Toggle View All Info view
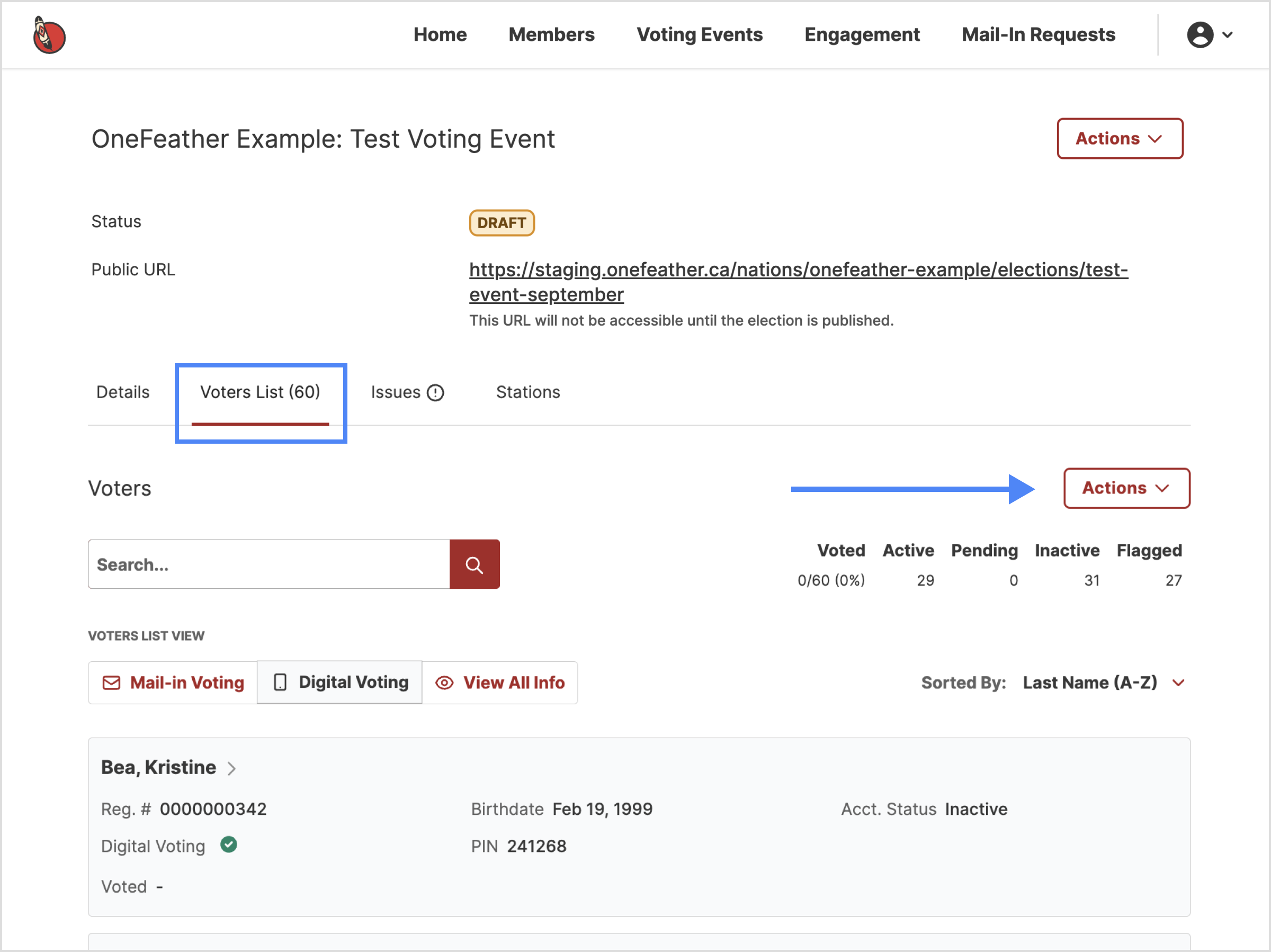The image size is (1271, 952). point(500,682)
